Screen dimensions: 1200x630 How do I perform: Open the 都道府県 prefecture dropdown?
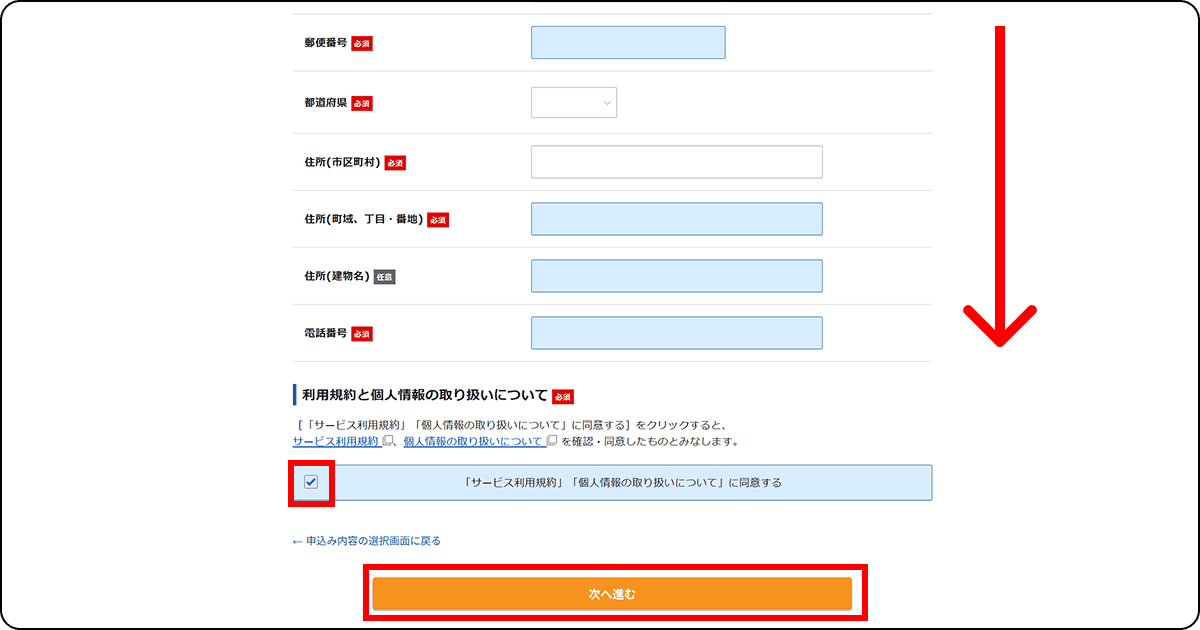[574, 102]
